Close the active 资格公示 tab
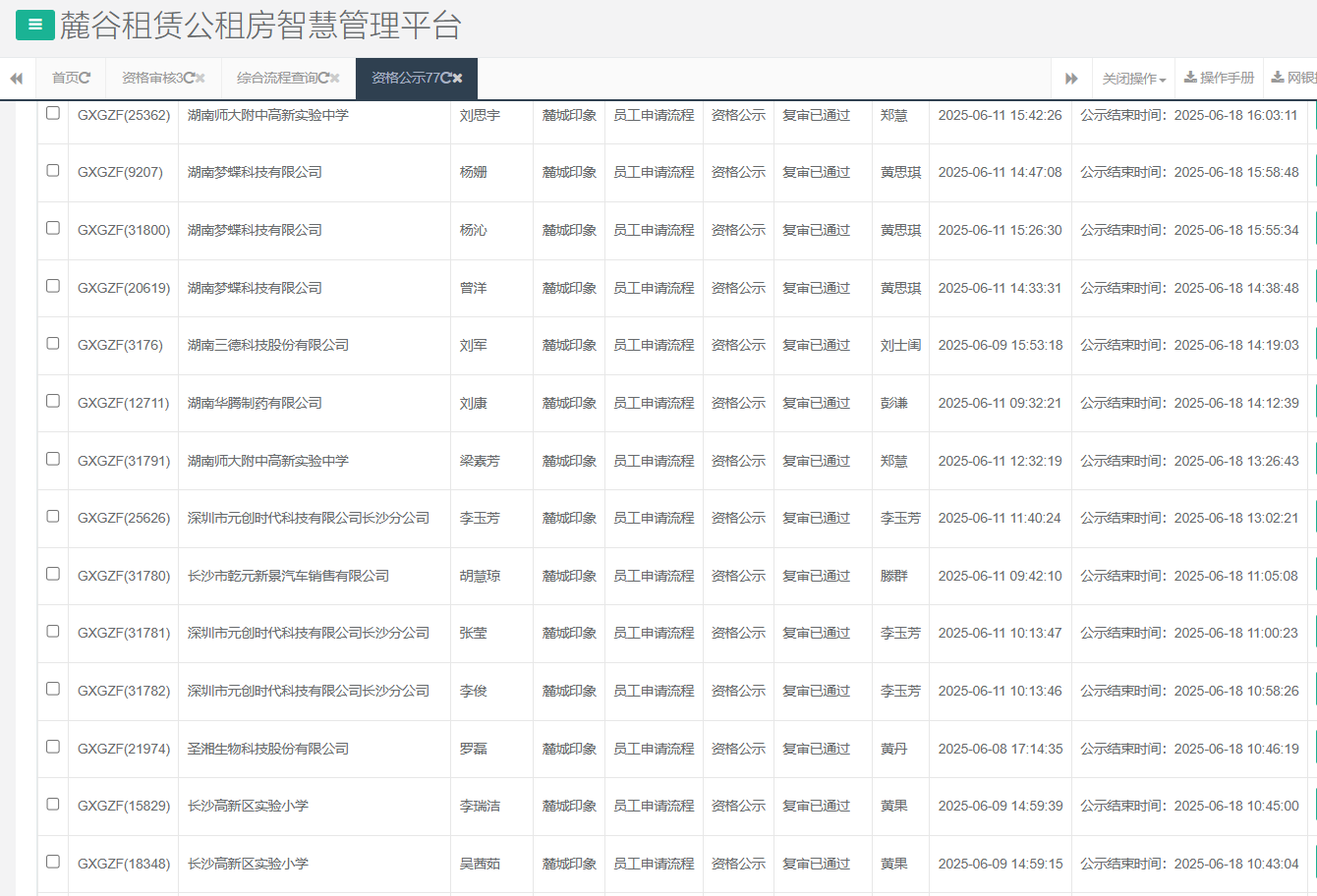 [x=457, y=78]
